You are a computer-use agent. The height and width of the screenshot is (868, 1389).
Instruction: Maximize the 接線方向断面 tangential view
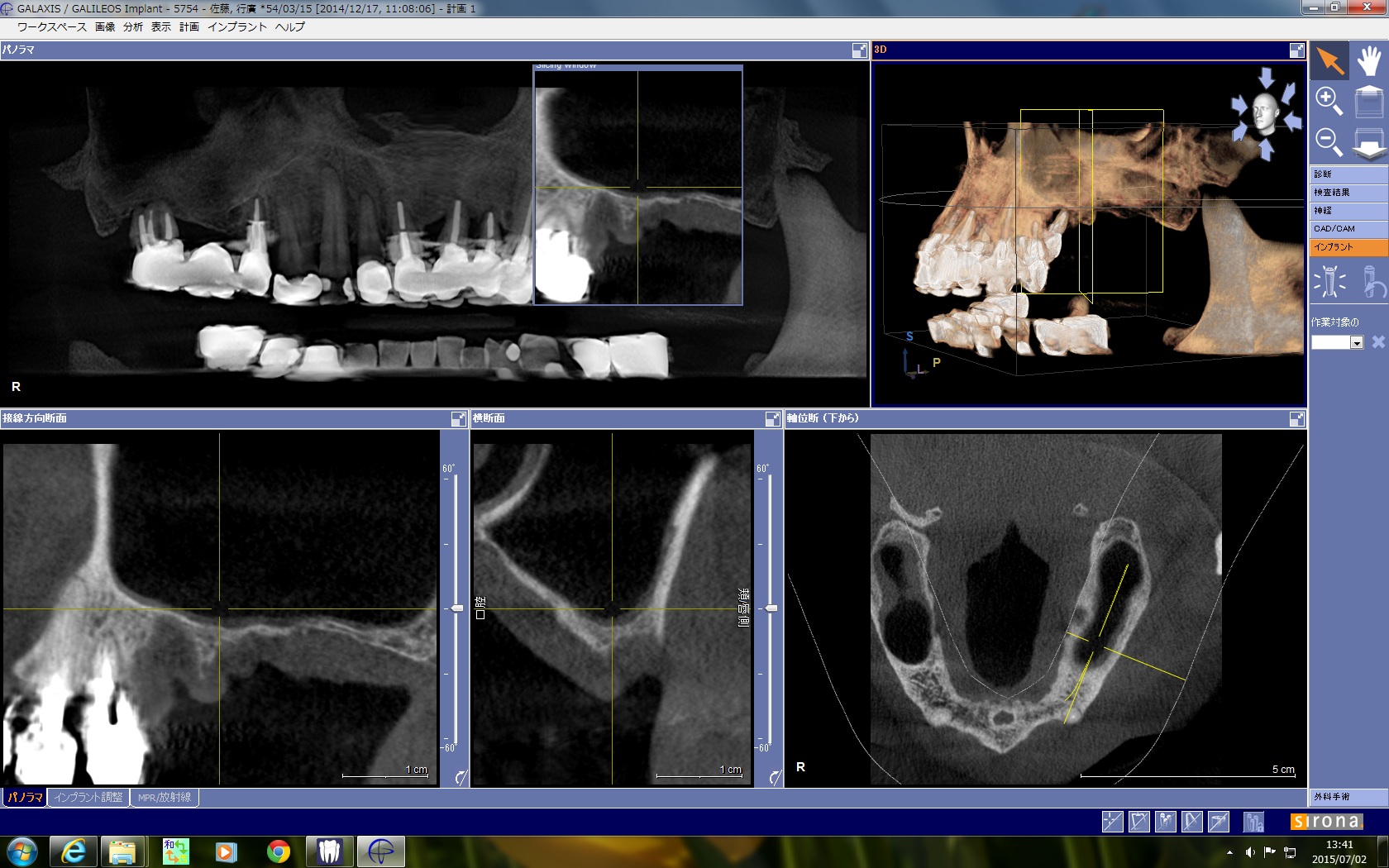(x=458, y=419)
